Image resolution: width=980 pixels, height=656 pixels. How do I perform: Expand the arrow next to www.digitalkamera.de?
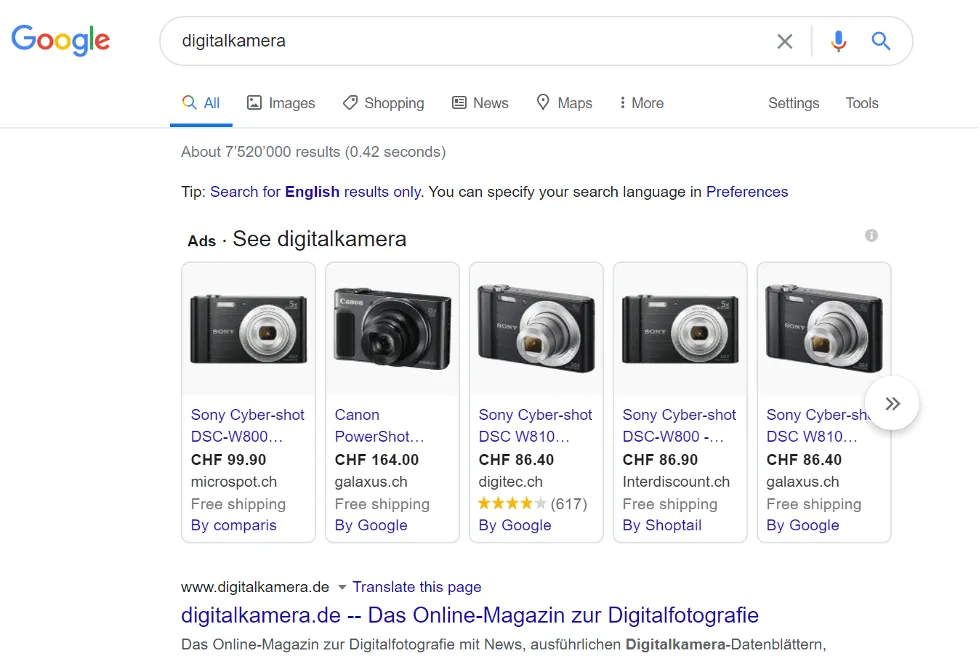point(342,587)
